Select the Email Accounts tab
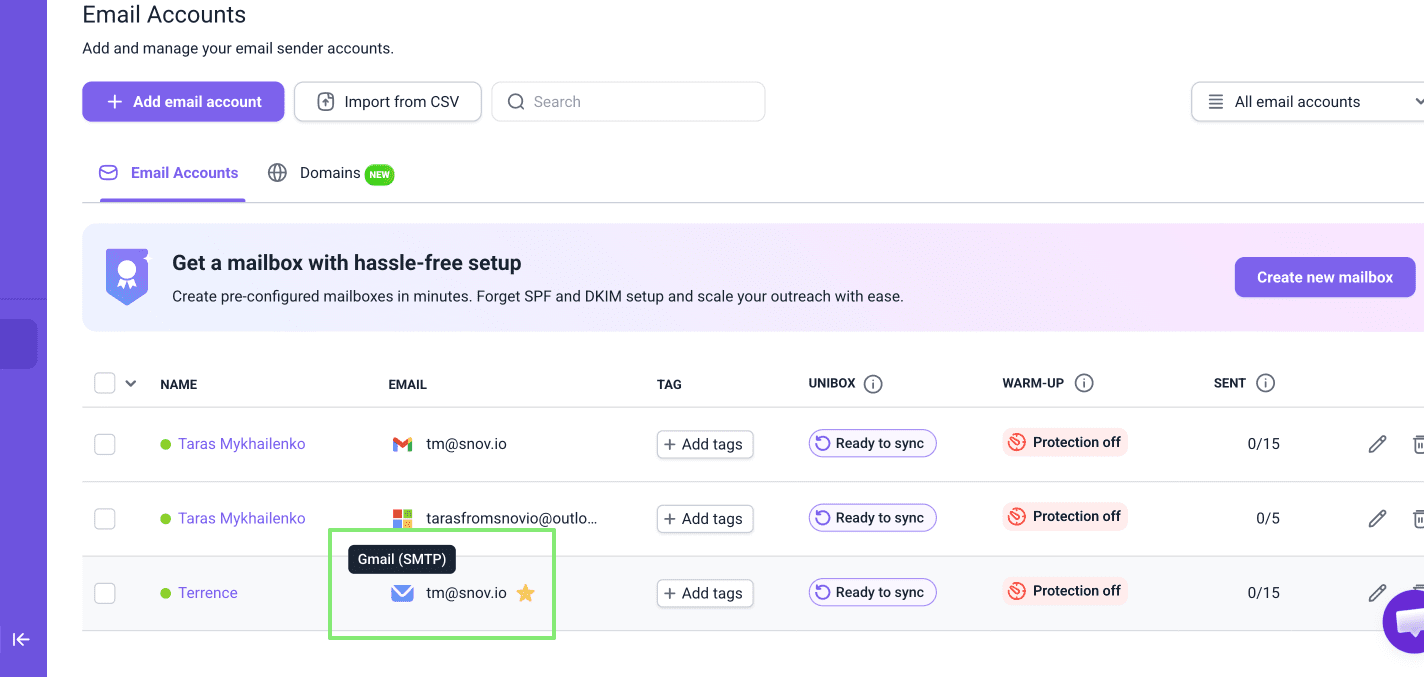Screen dimensions: 1424x677 pyautogui.click(x=170, y=173)
